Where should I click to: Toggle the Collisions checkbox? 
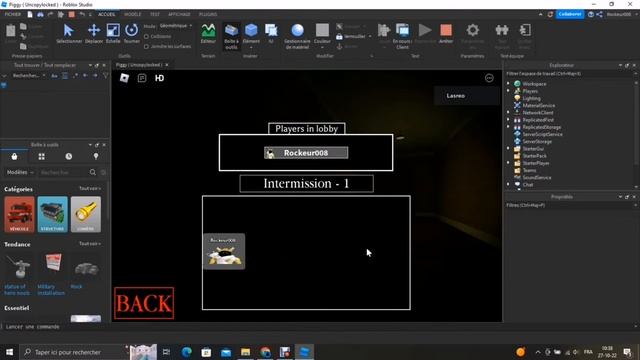coord(146,36)
